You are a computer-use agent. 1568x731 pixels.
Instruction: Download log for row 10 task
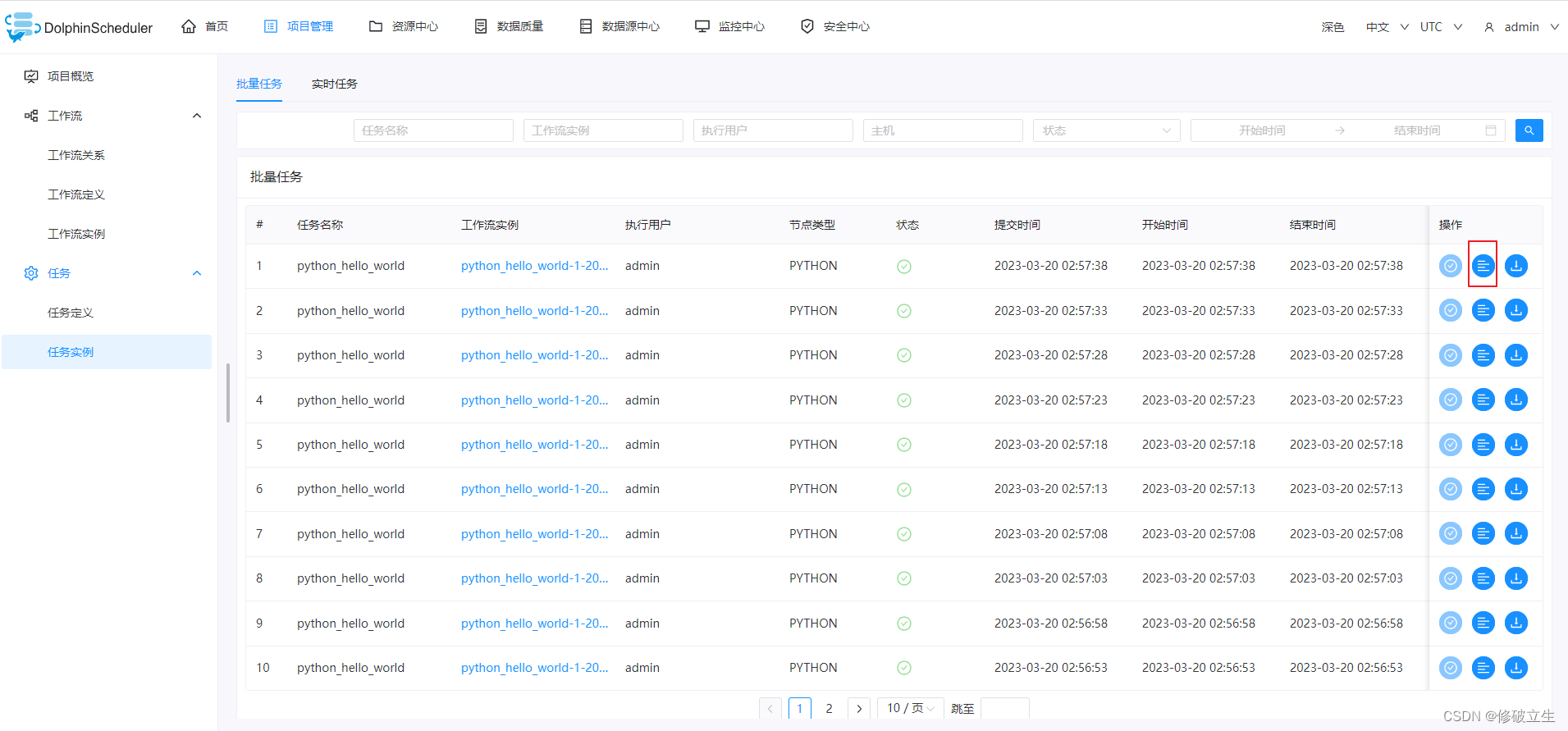[1515, 668]
